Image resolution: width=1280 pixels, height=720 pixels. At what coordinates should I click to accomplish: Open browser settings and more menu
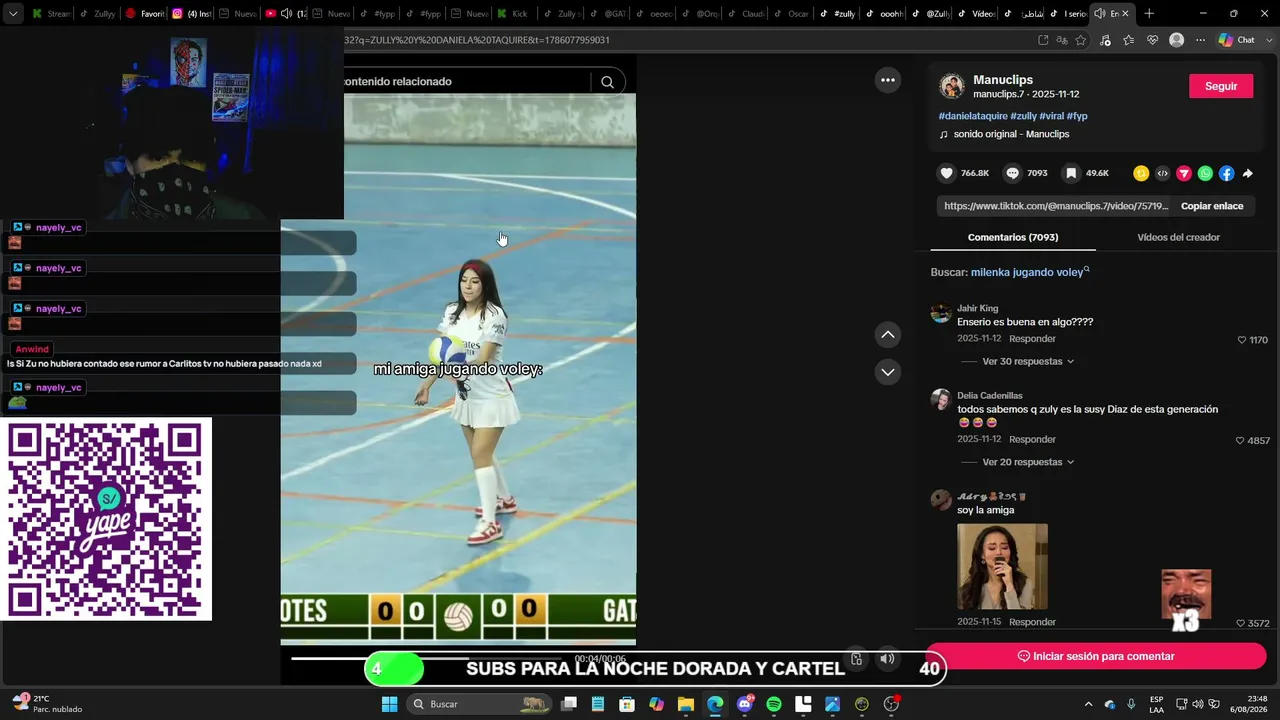[1201, 40]
